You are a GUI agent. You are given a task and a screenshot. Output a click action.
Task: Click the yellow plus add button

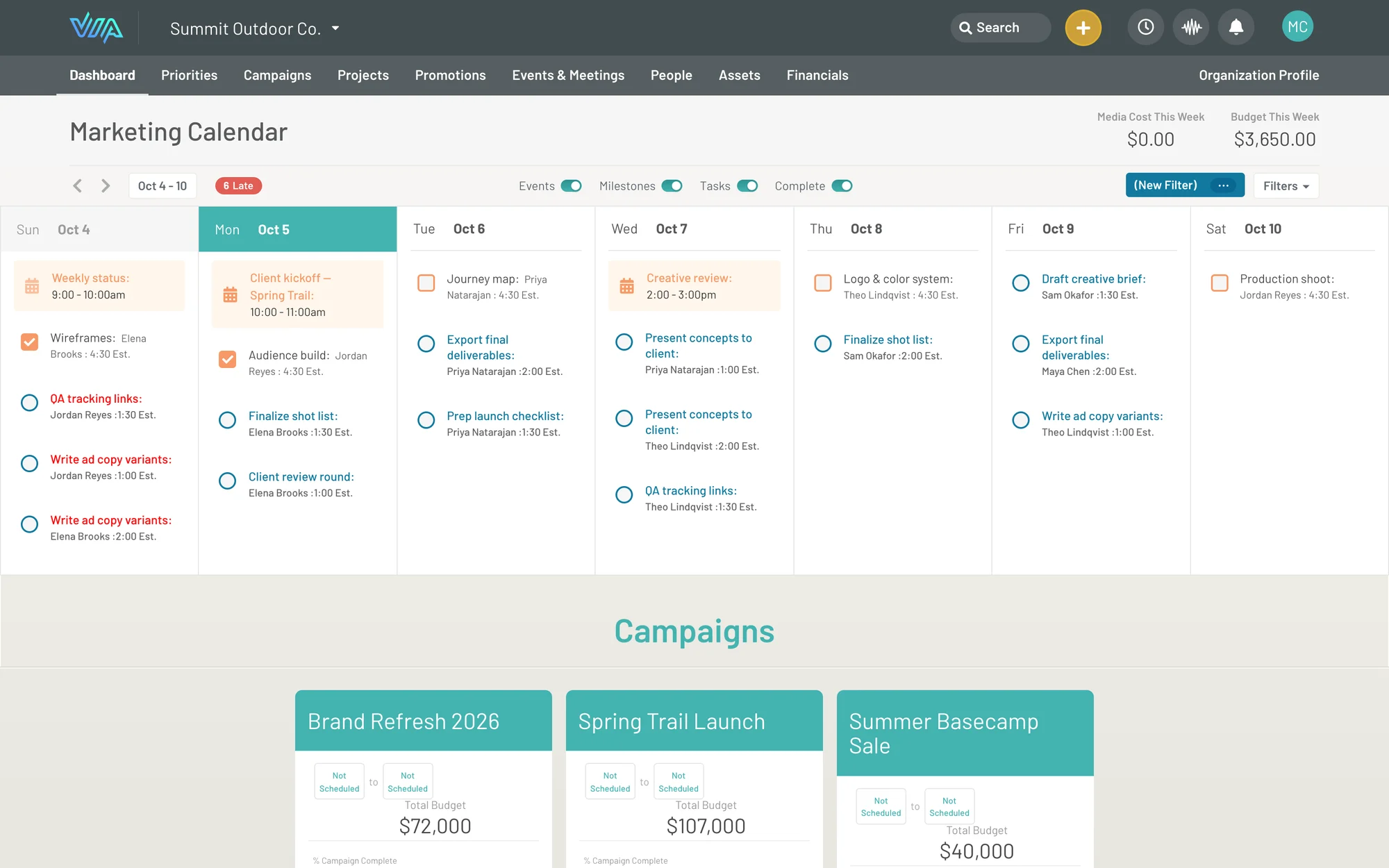tap(1083, 28)
